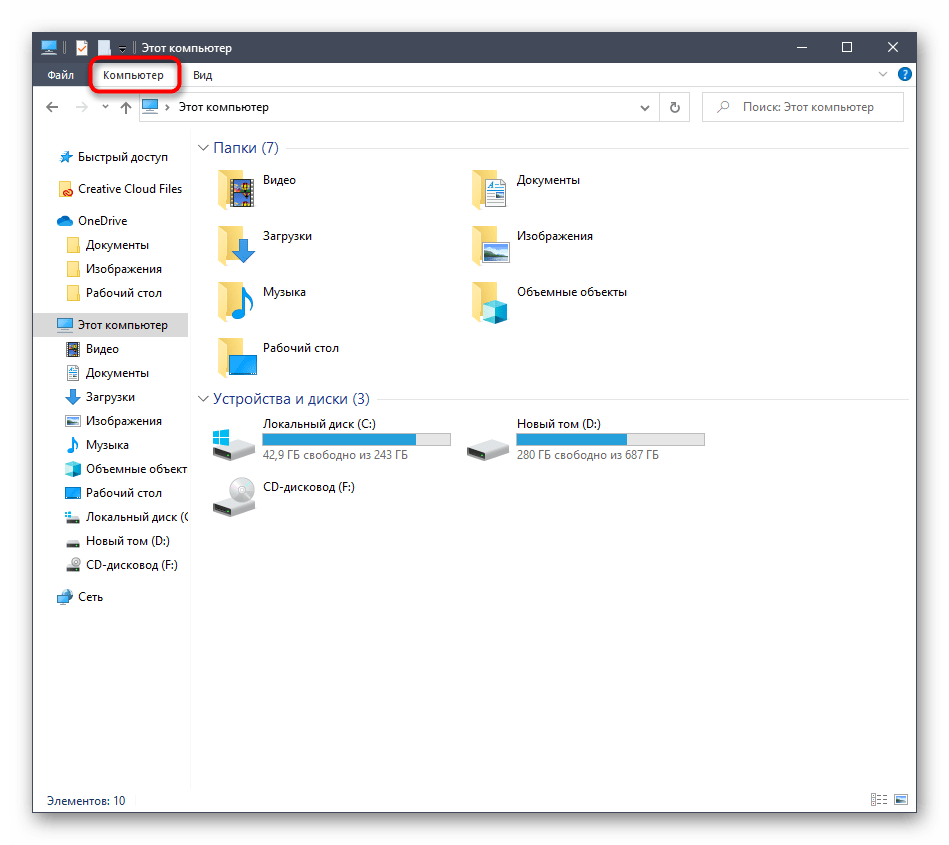Go up one folder level arrow
The image size is (949, 845).
pos(126,107)
